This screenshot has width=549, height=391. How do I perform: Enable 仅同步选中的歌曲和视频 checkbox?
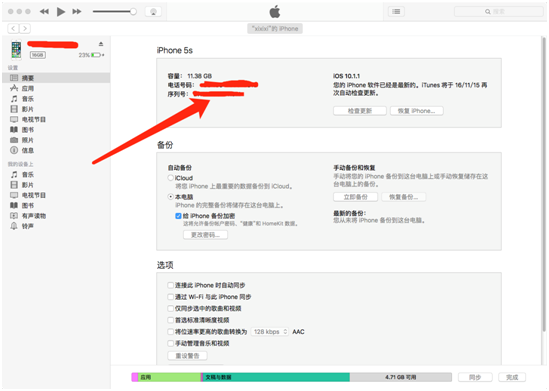coord(171,308)
